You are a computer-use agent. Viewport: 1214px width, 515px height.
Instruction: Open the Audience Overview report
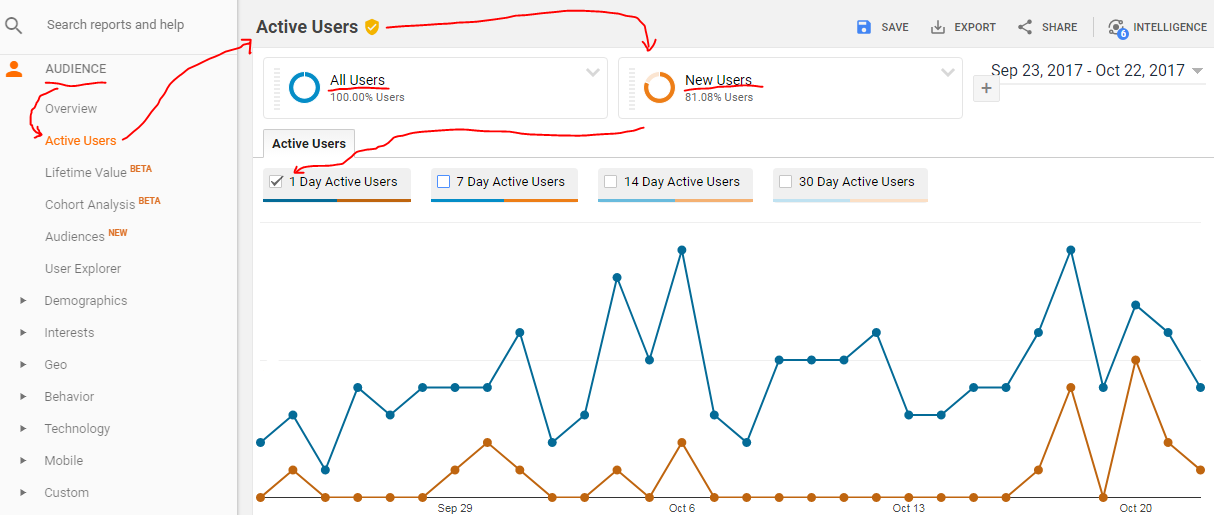[x=71, y=108]
